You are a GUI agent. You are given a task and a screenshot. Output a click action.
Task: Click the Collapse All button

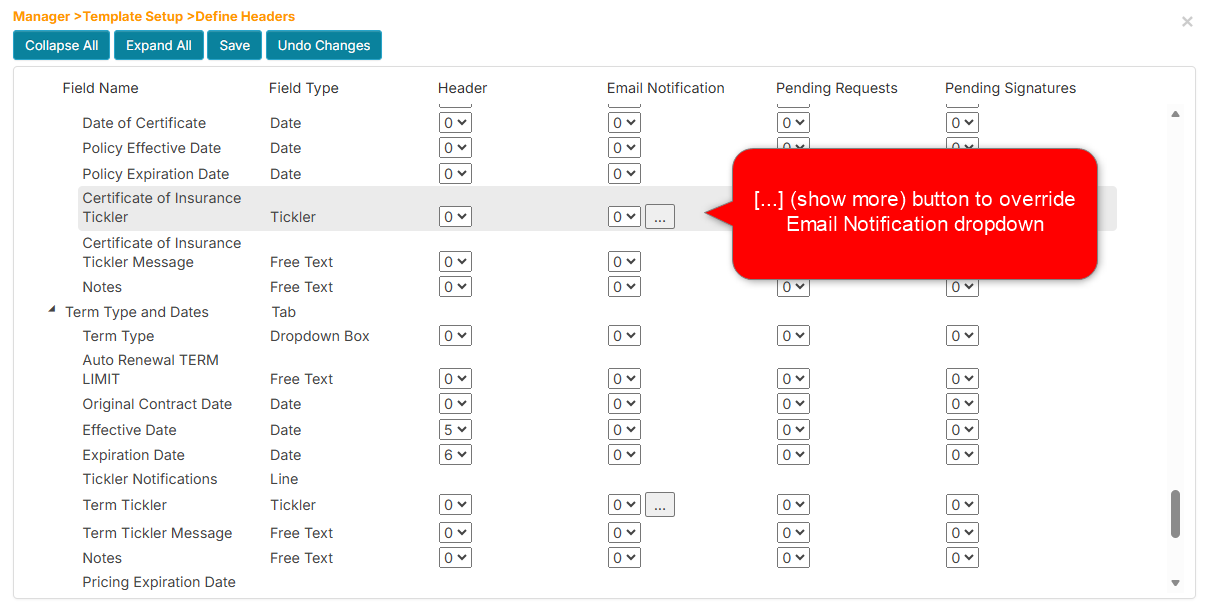pos(61,45)
